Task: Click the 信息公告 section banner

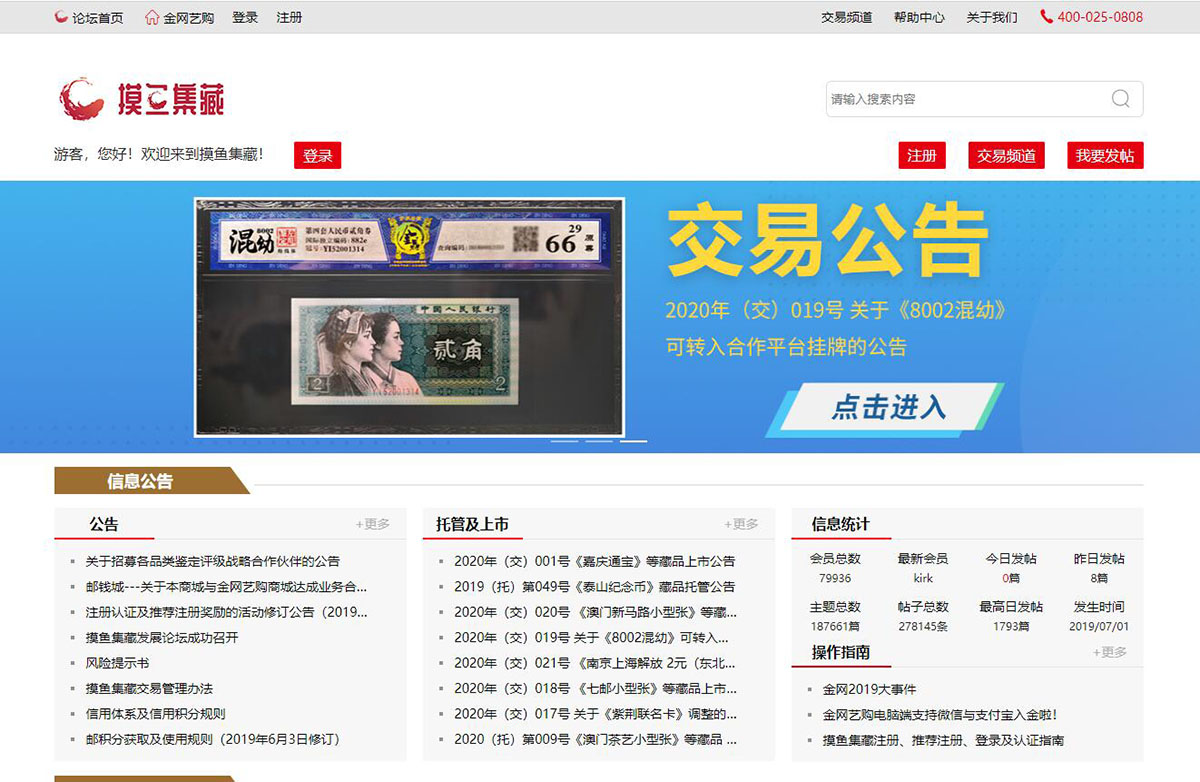Action: (150, 481)
